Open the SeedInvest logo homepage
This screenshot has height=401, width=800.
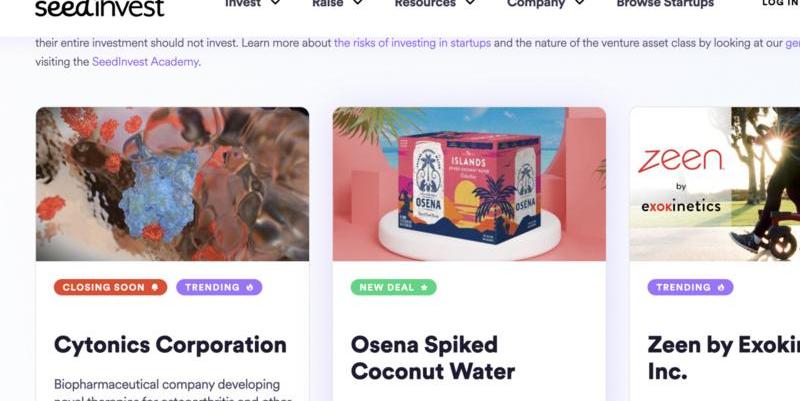99,7
